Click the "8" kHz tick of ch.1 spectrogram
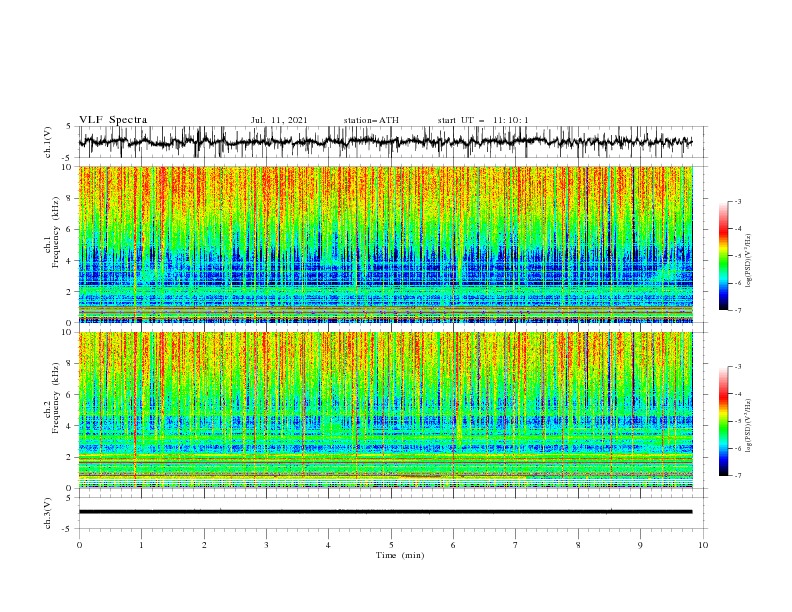Image resolution: width=792 pixels, height=612 pixels. click(70, 198)
